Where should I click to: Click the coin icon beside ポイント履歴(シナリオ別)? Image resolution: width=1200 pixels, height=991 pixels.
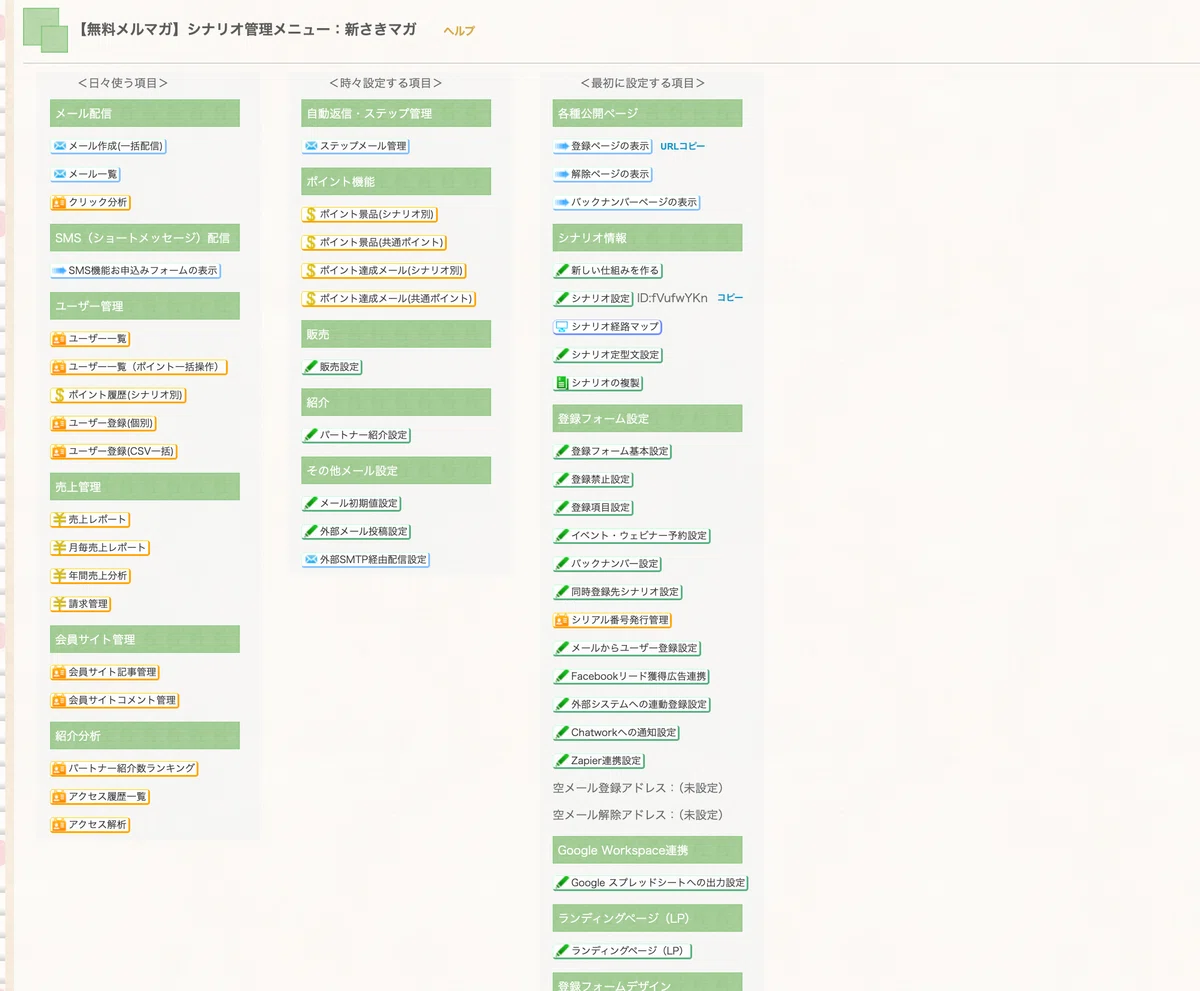pos(59,395)
